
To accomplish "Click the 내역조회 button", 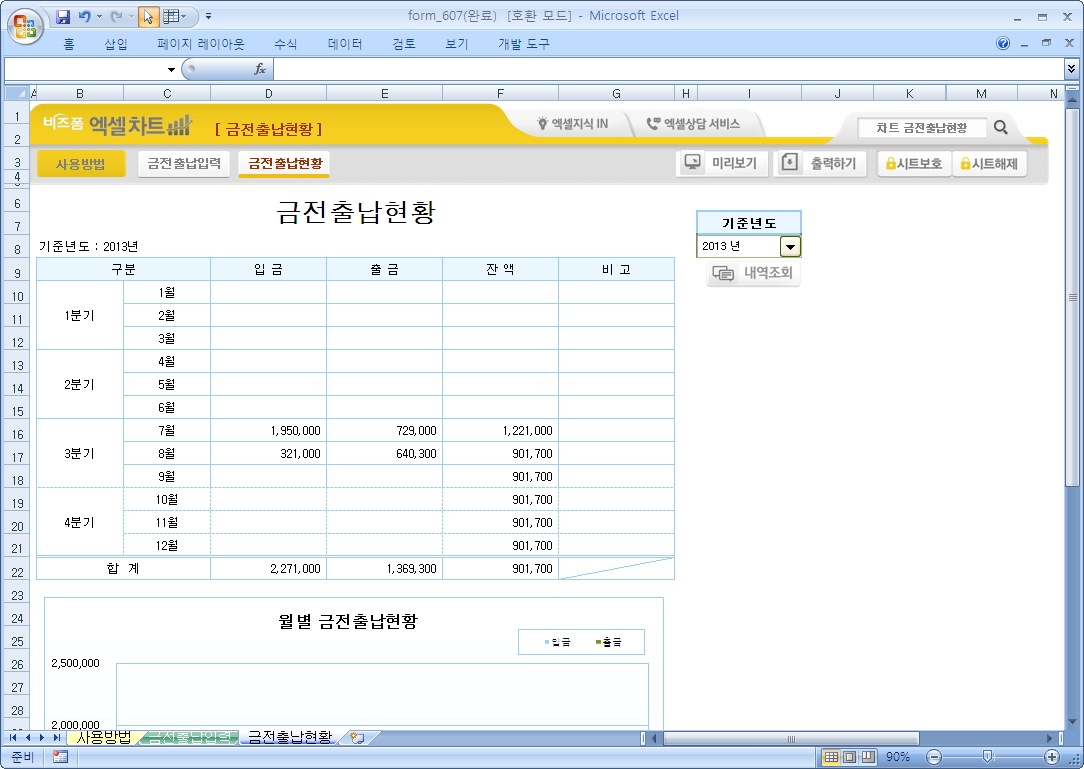I will point(754,274).
